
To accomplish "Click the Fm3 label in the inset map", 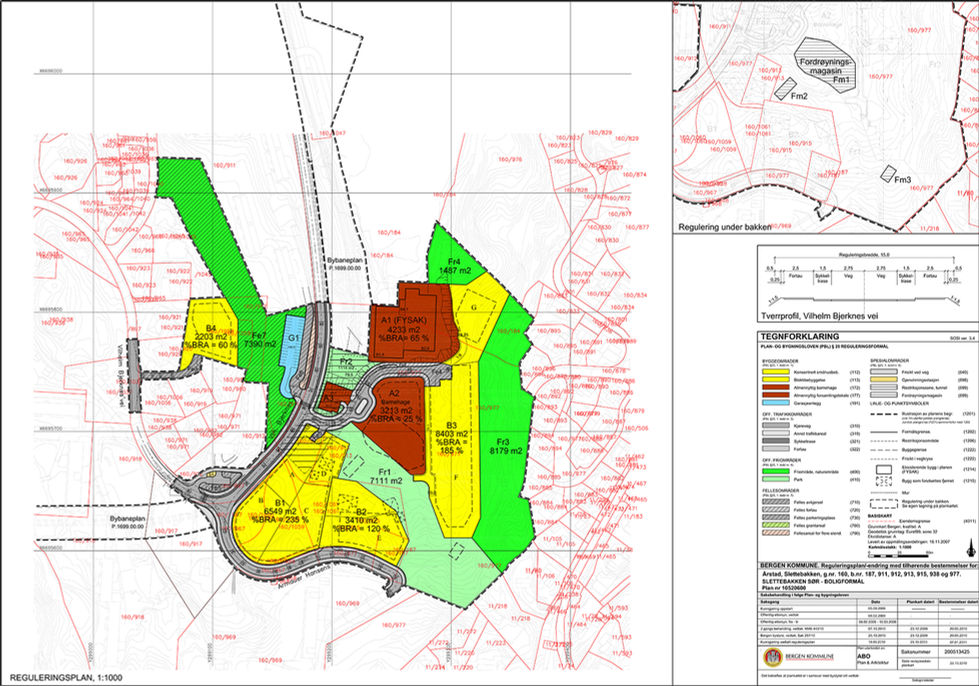I will [902, 180].
